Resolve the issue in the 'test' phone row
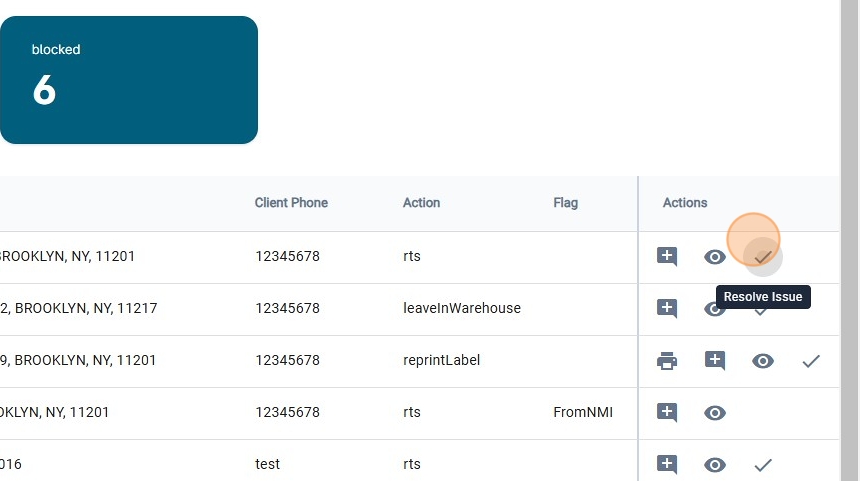860x481 pixels. (763, 465)
